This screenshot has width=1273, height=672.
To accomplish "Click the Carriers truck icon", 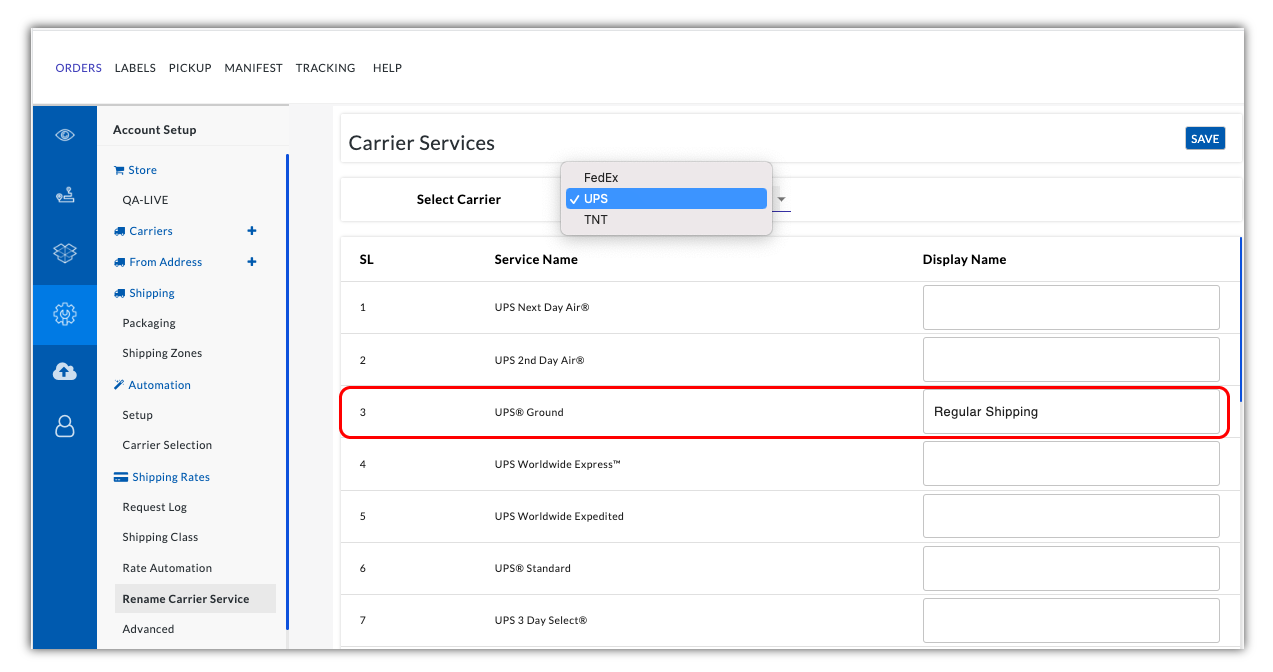I will click(119, 231).
